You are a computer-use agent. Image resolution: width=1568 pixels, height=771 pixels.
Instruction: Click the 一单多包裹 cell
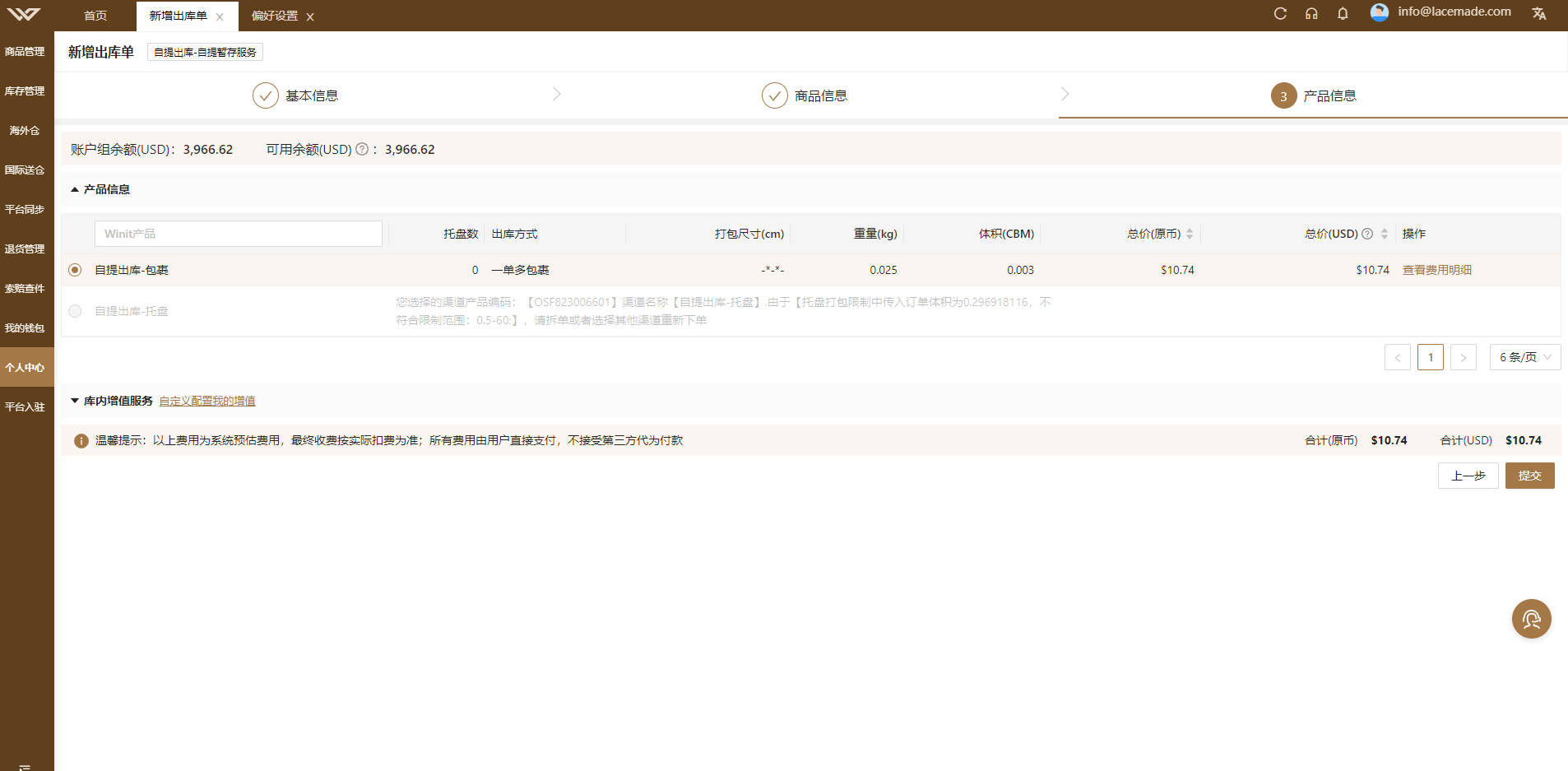(520, 270)
